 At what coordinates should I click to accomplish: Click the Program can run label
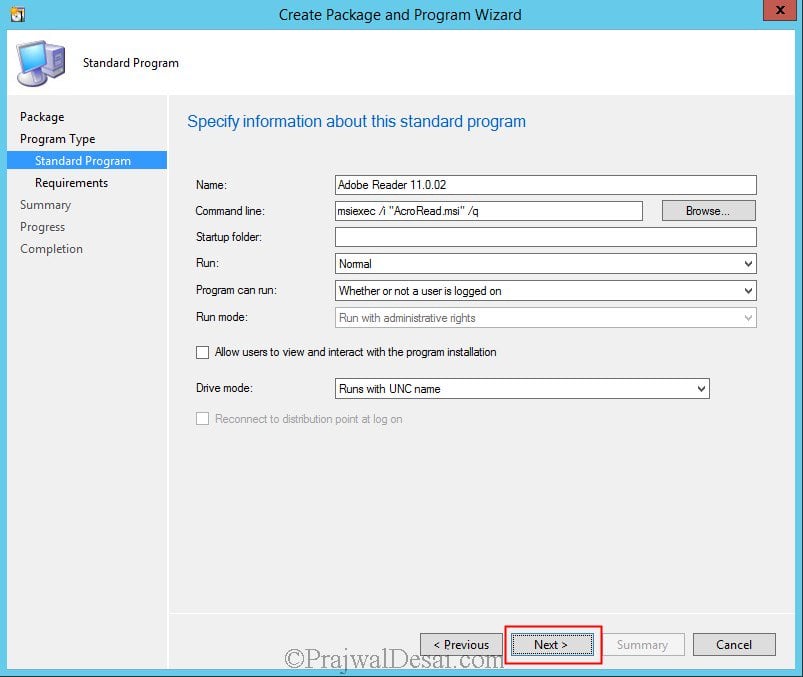pos(236,290)
